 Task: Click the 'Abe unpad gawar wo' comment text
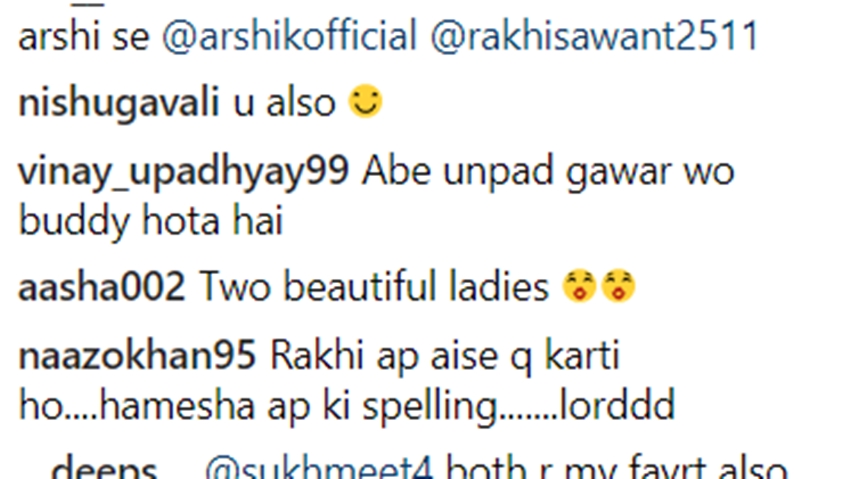[548, 171]
